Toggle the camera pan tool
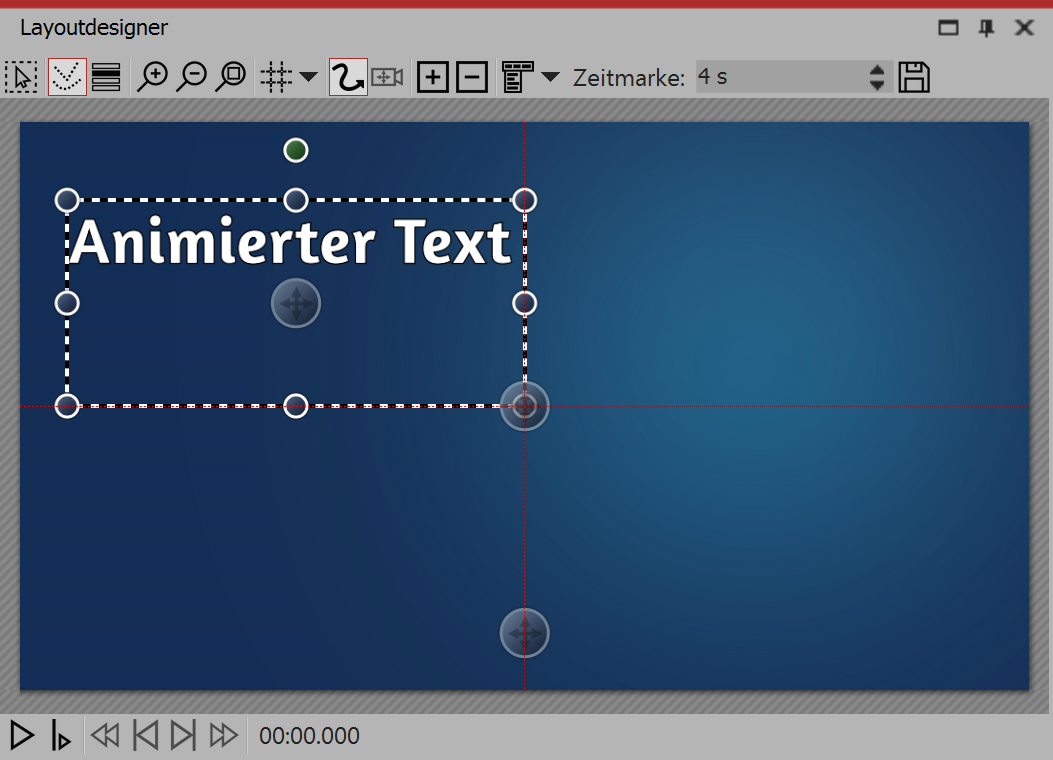 tap(387, 76)
